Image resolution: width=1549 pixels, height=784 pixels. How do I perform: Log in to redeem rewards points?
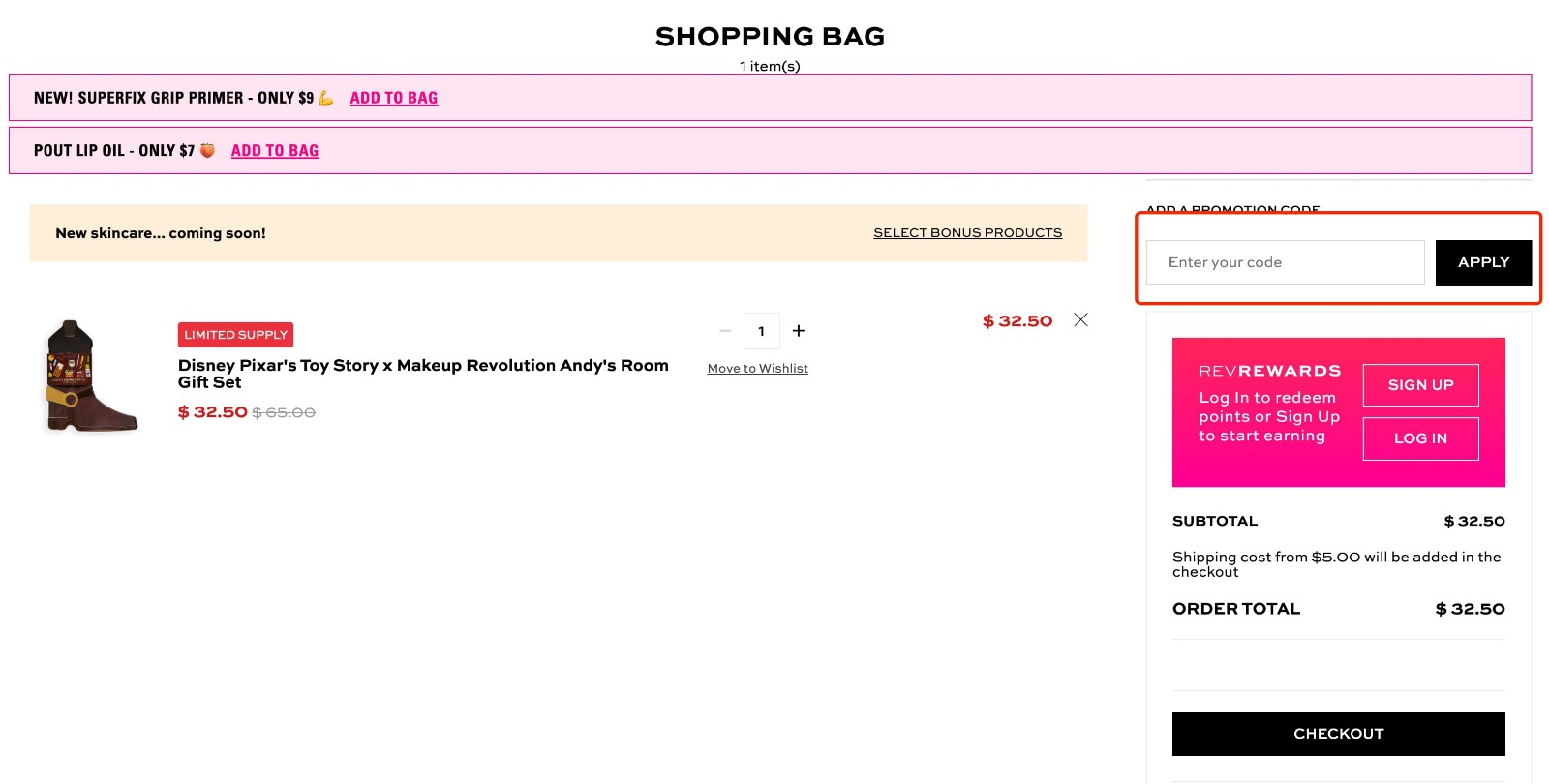1419,437
